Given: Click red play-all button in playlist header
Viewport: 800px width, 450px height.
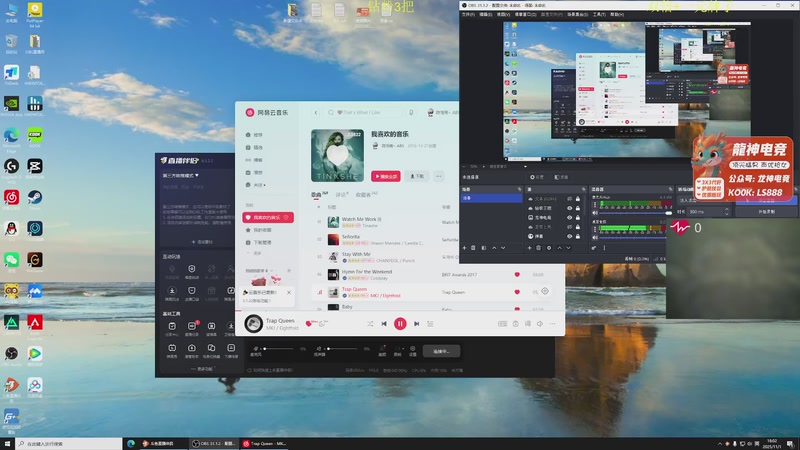Looking at the screenshot, I should pyautogui.click(x=386, y=176).
